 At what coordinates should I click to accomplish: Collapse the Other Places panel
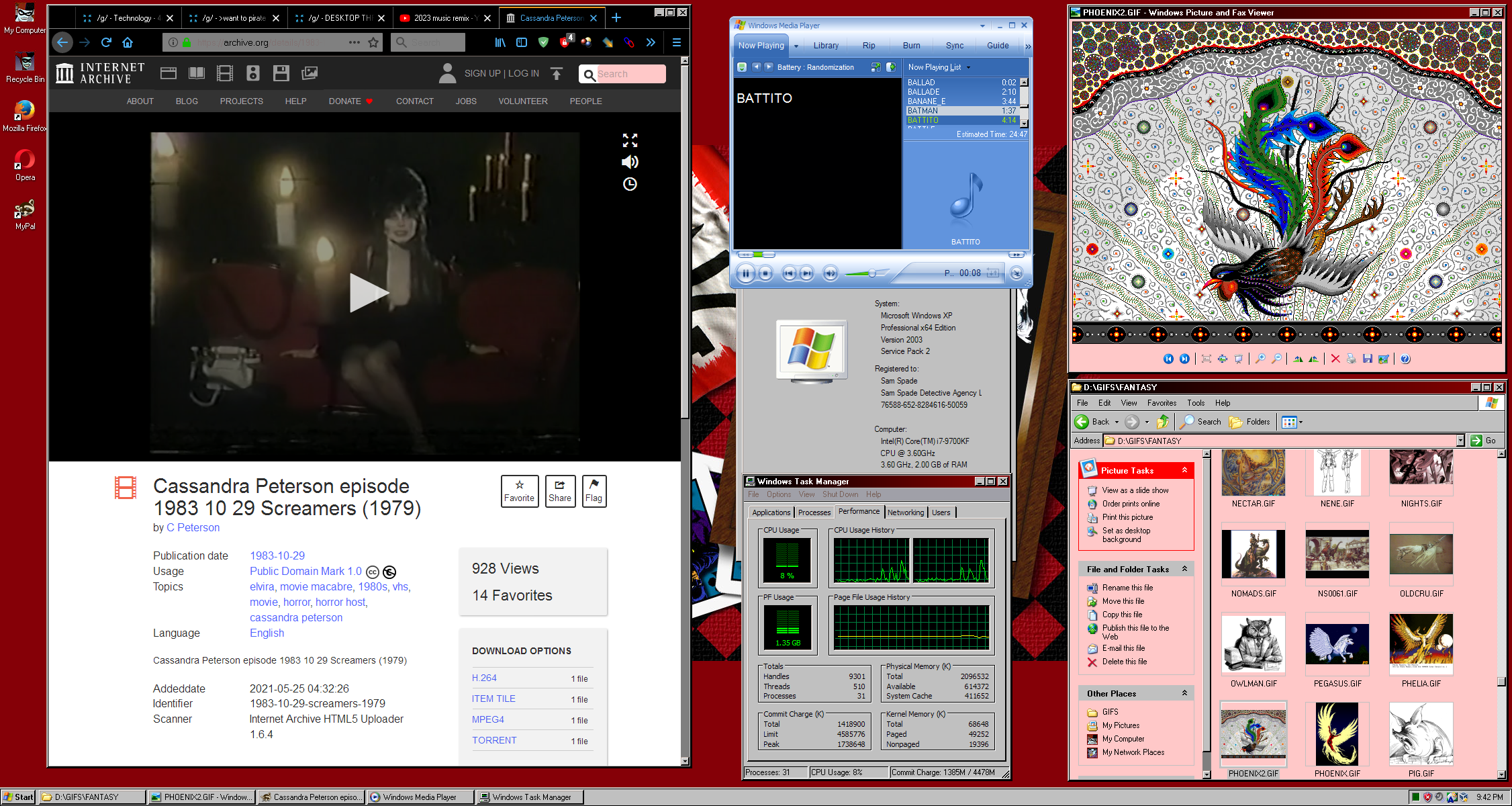(x=1184, y=693)
